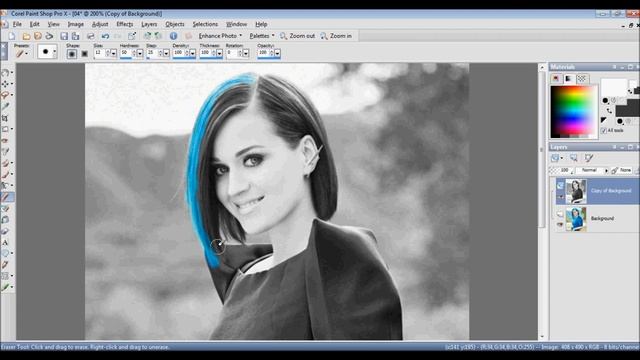Click Zoom out in toolbar
This screenshot has width=640, height=360.
click(298, 36)
